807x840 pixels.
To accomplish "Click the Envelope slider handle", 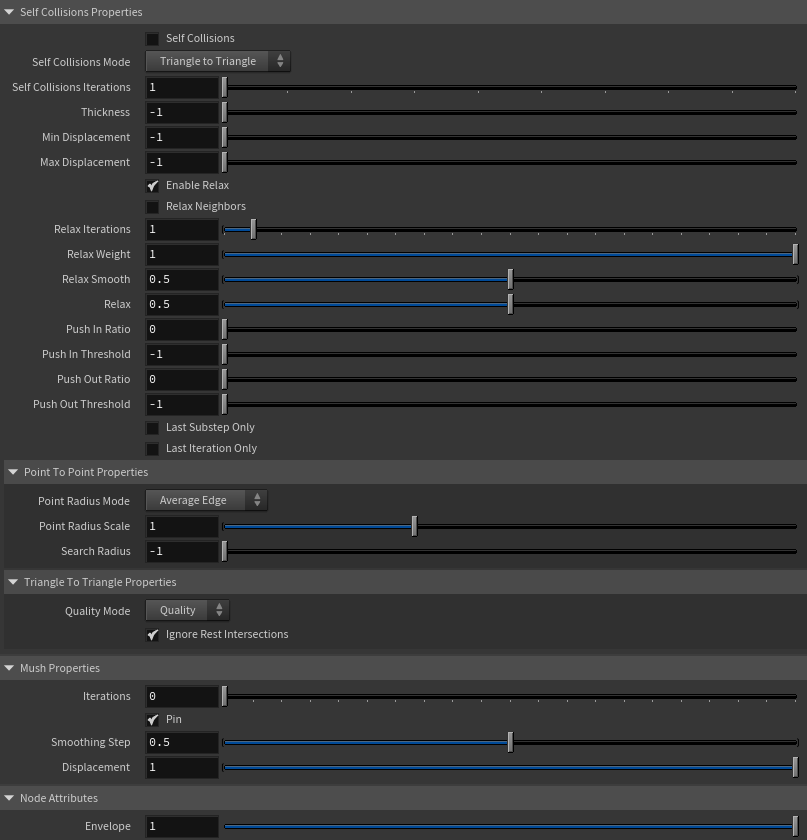I will pyautogui.click(x=795, y=827).
